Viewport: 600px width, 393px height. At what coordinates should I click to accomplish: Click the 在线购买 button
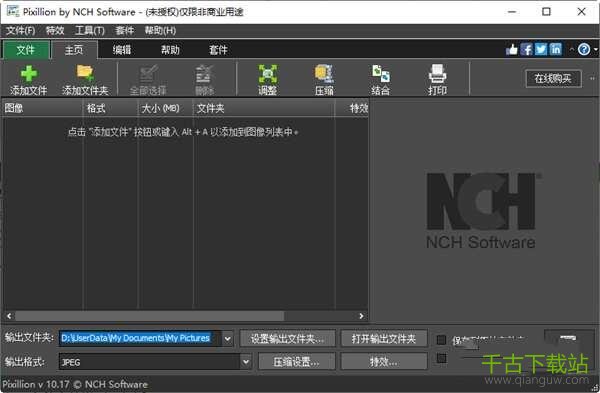click(553, 78)
